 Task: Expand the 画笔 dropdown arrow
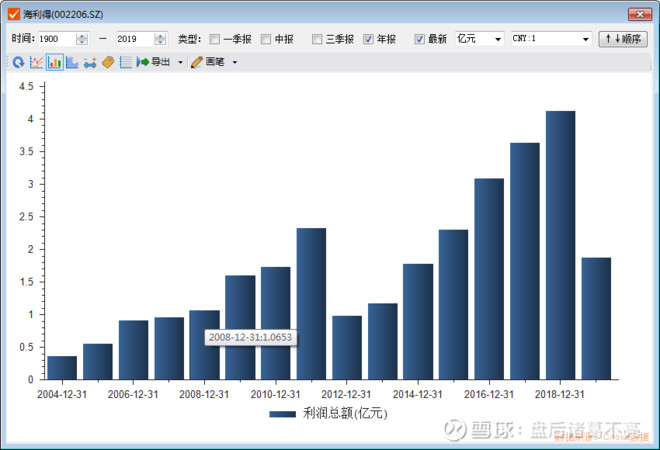[234, 62]
